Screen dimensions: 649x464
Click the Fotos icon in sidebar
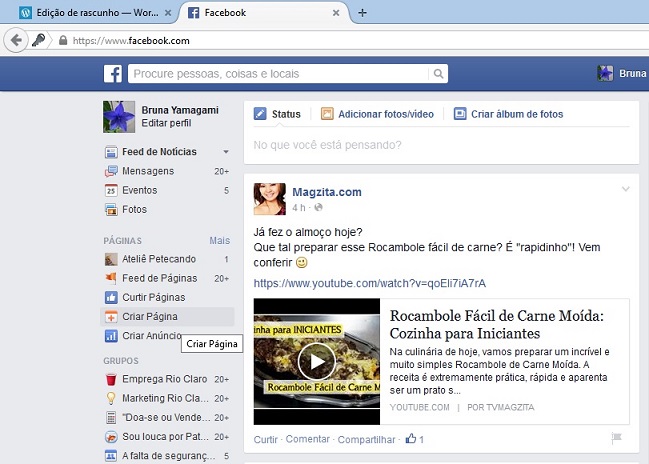(111, 209)
